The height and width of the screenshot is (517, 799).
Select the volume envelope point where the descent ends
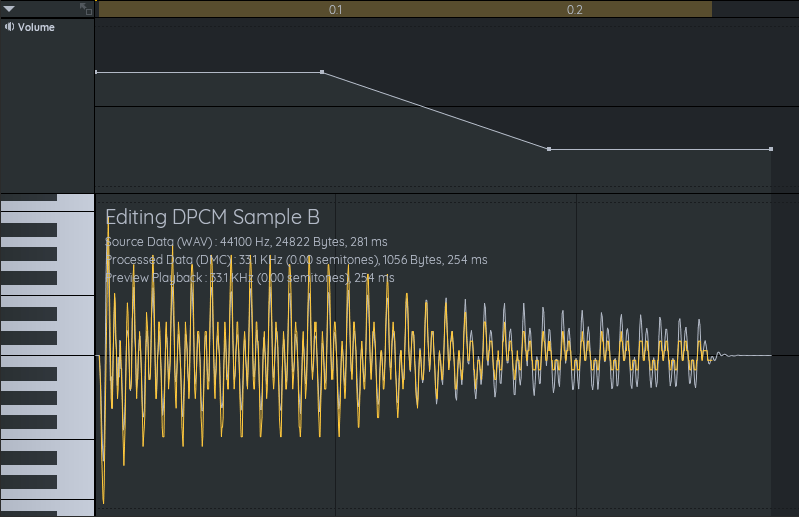pyautogui.click(x=549, y=149)
